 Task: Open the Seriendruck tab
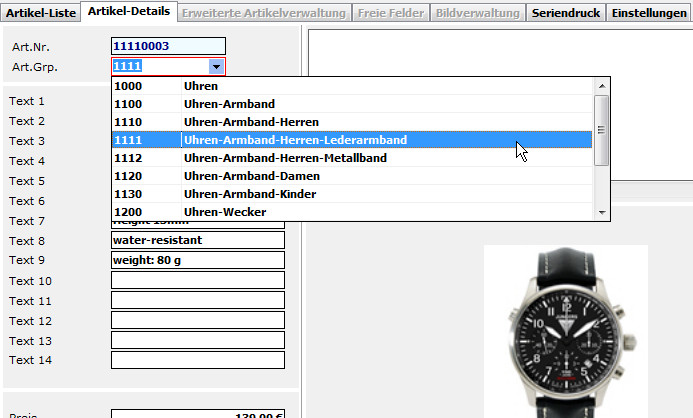(x=566, y=12)
